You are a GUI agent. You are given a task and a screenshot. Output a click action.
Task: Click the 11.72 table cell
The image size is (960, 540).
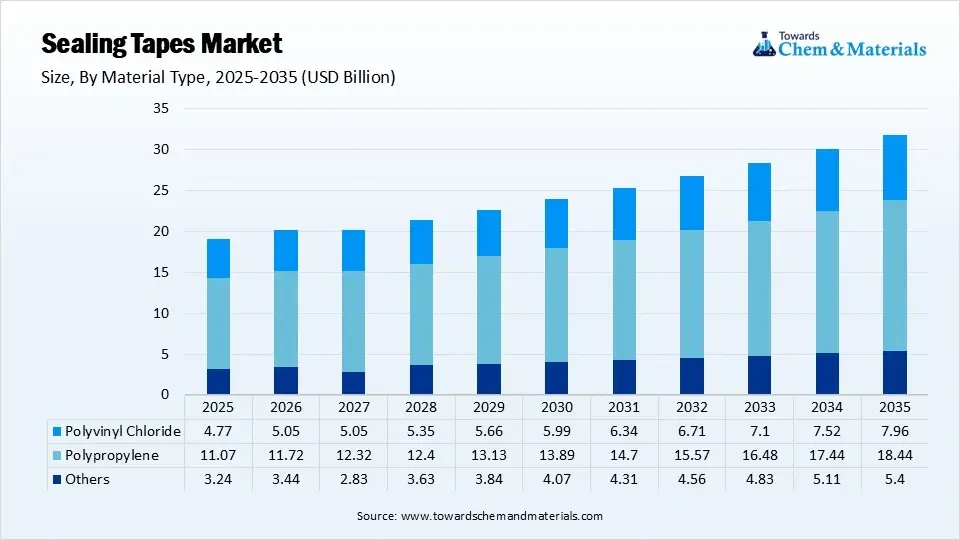pyautogui.click(x=286, y=456)
